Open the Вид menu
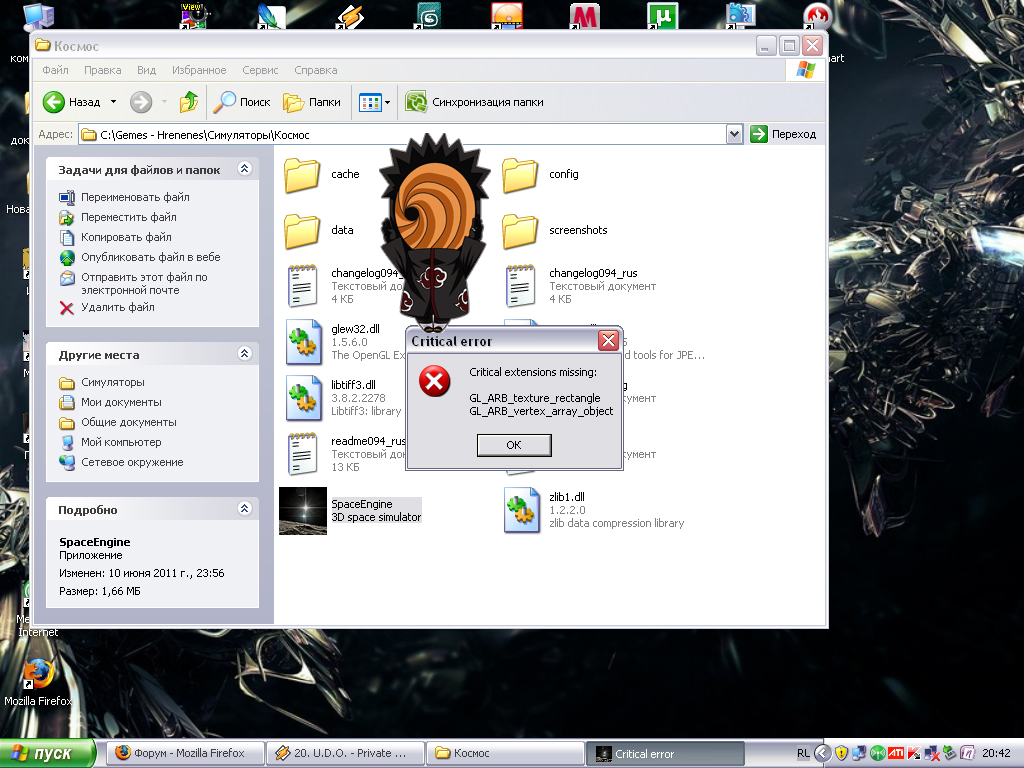The height and width of the screenshot is (768, 1024). click(146, 70)
